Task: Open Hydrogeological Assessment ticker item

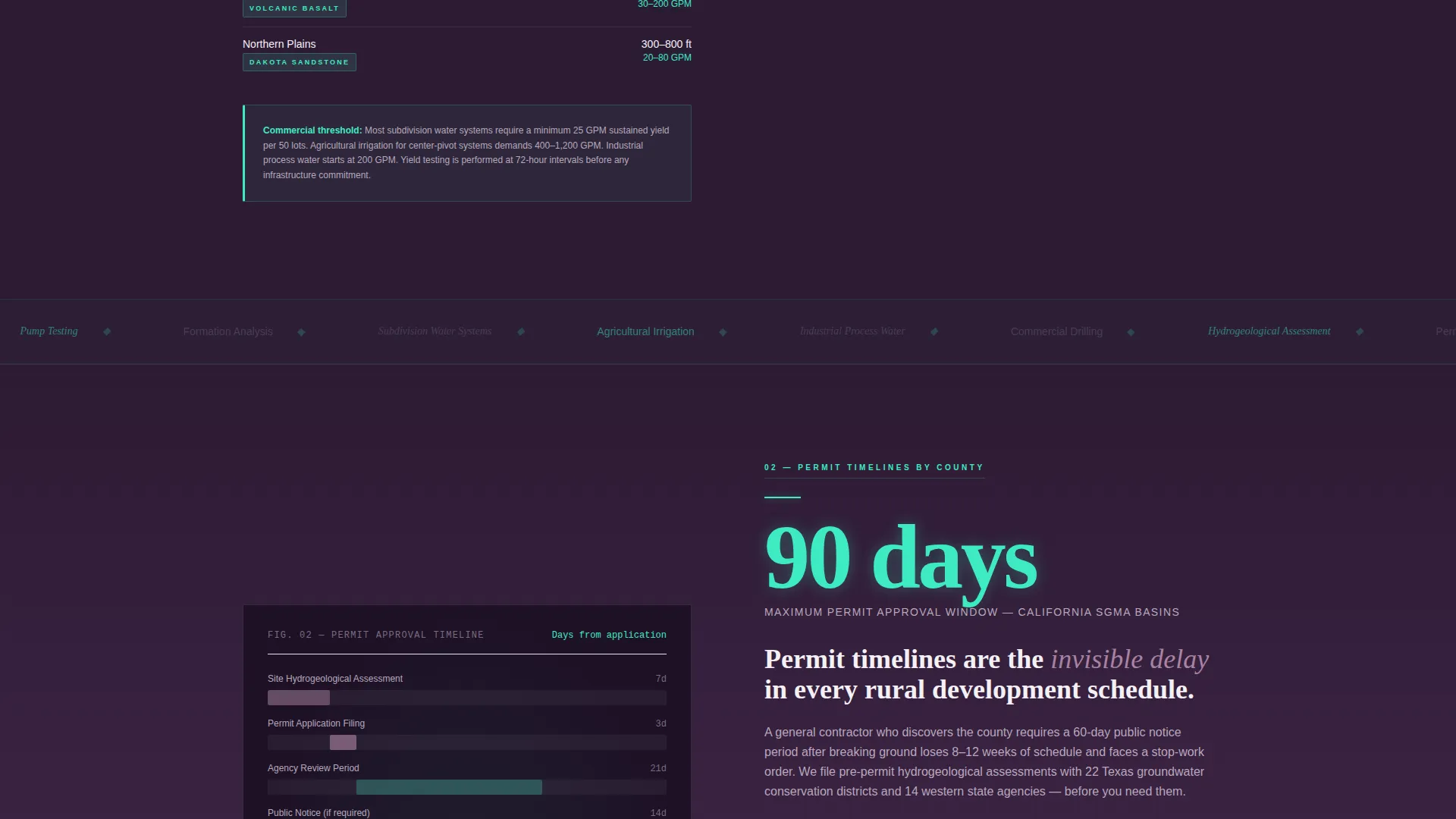Action: click(x=1269, y=331)
